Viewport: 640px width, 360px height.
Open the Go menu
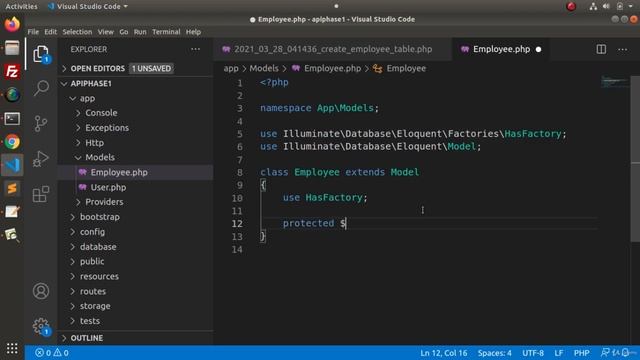pyautogui.click(x=124, y=32)
